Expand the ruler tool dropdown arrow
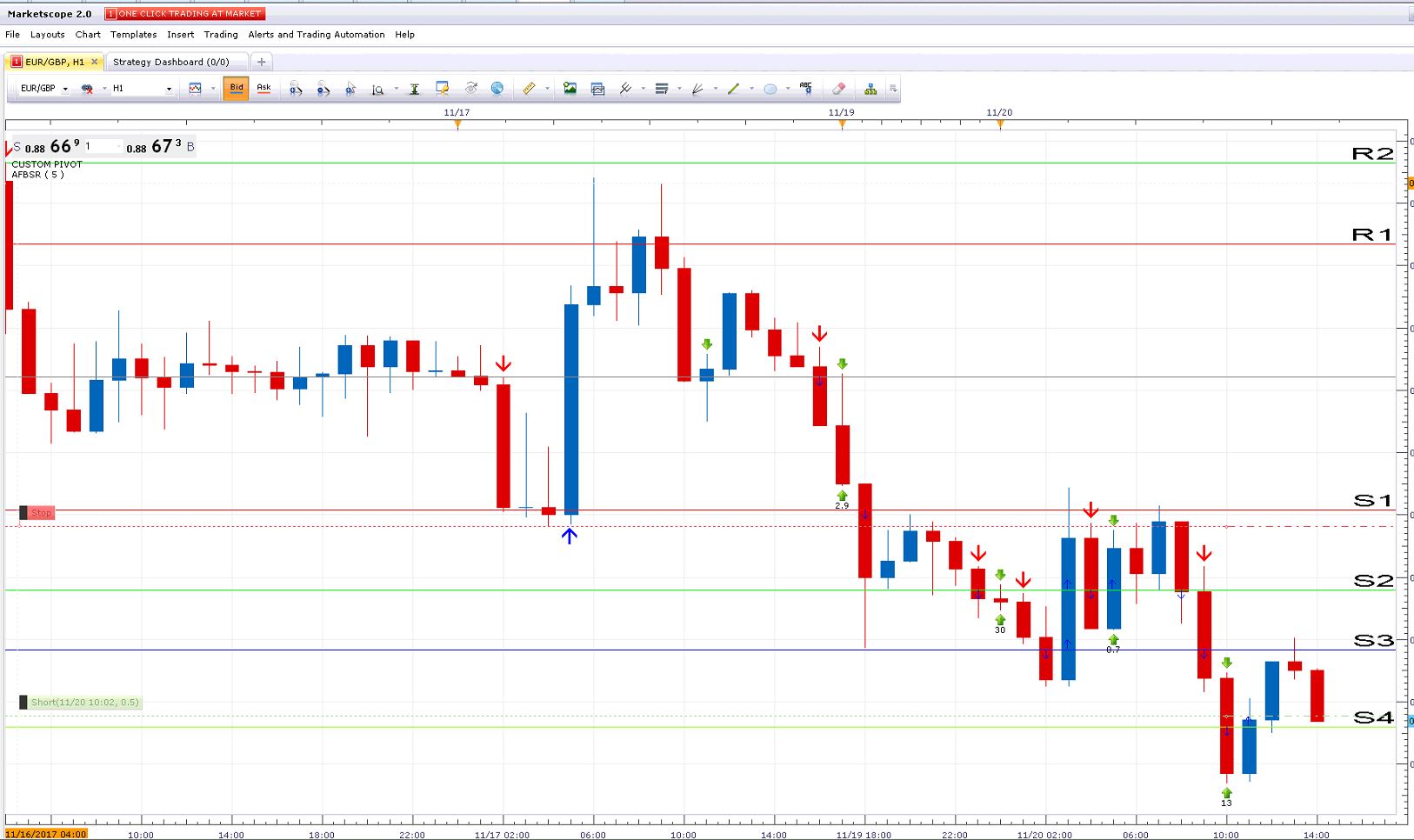 [547, 89]
